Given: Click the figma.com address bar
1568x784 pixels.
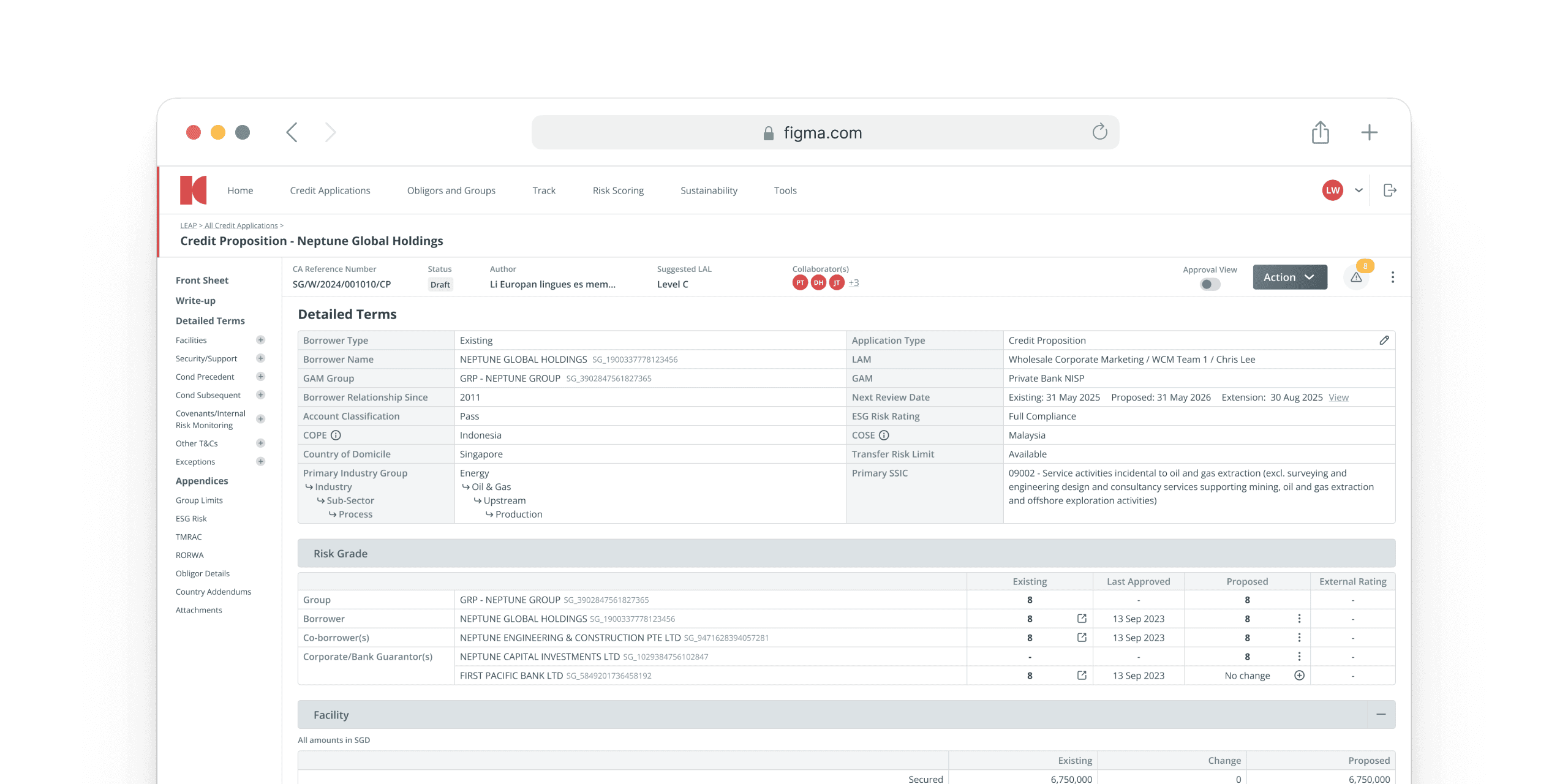Looking at the screenshot, I should point(824,132).
